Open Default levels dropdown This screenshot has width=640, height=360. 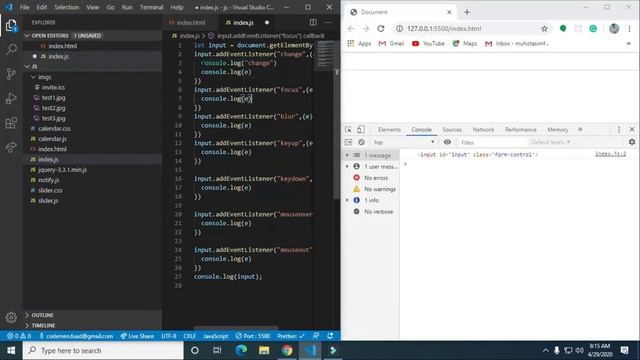pyautogui.click(x=550, y=142)
